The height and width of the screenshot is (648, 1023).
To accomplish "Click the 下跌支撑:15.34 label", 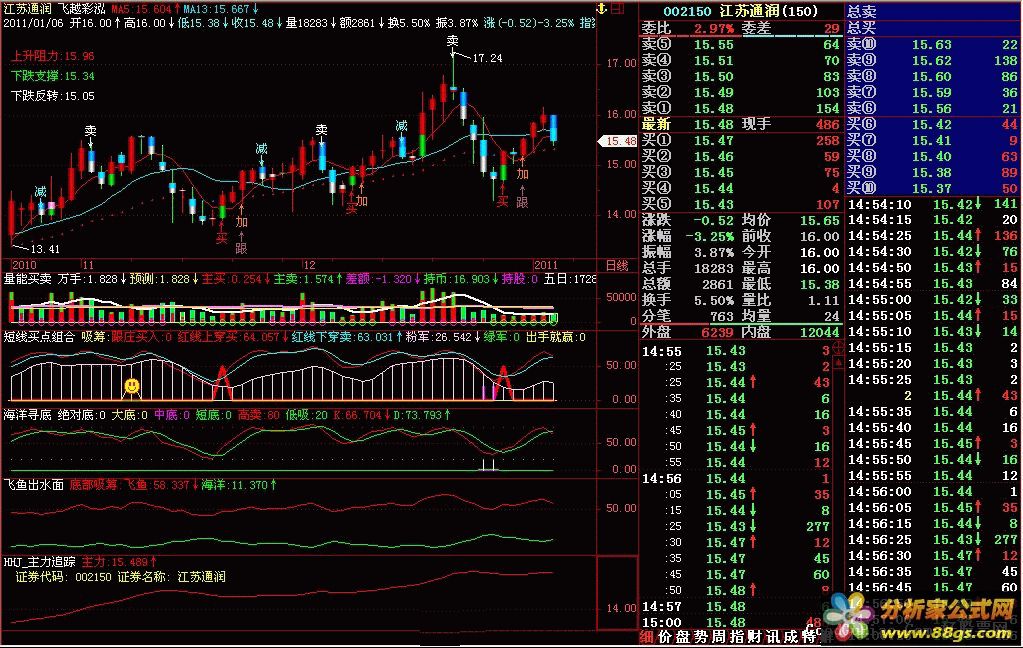I will [x=53, y=76].
